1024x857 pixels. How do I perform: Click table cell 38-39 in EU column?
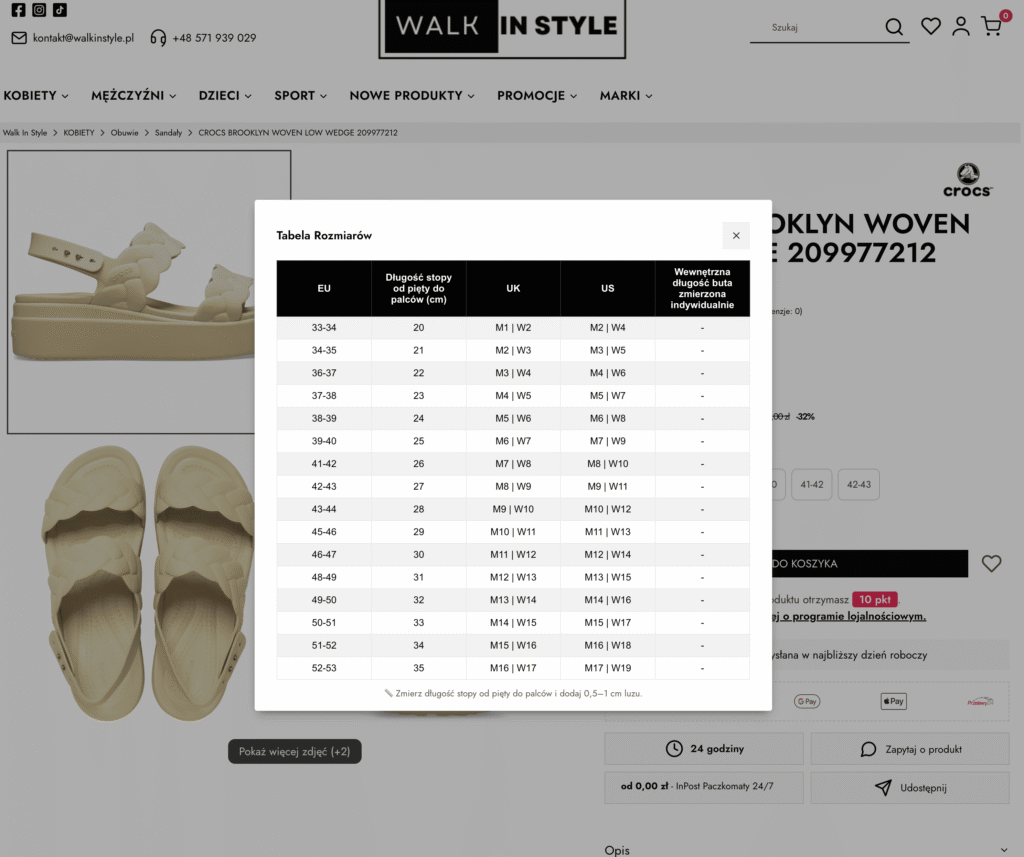pyautogui.click(x=324, y=418)
